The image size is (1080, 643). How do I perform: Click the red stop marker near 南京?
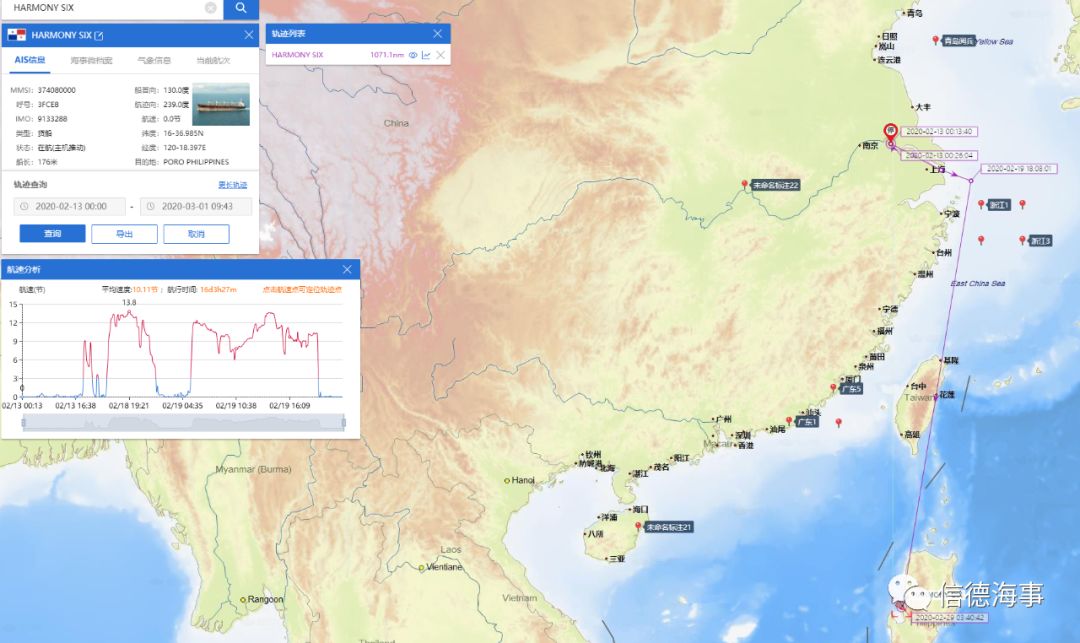890,131
